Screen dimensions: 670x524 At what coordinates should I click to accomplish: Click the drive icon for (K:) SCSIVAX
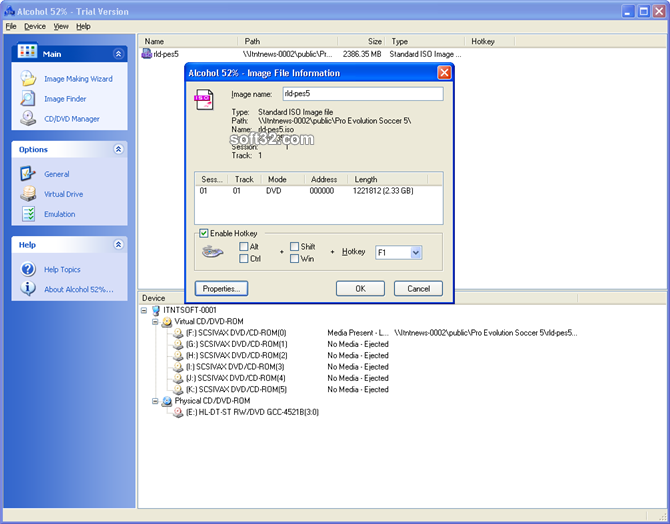point(178,390)
